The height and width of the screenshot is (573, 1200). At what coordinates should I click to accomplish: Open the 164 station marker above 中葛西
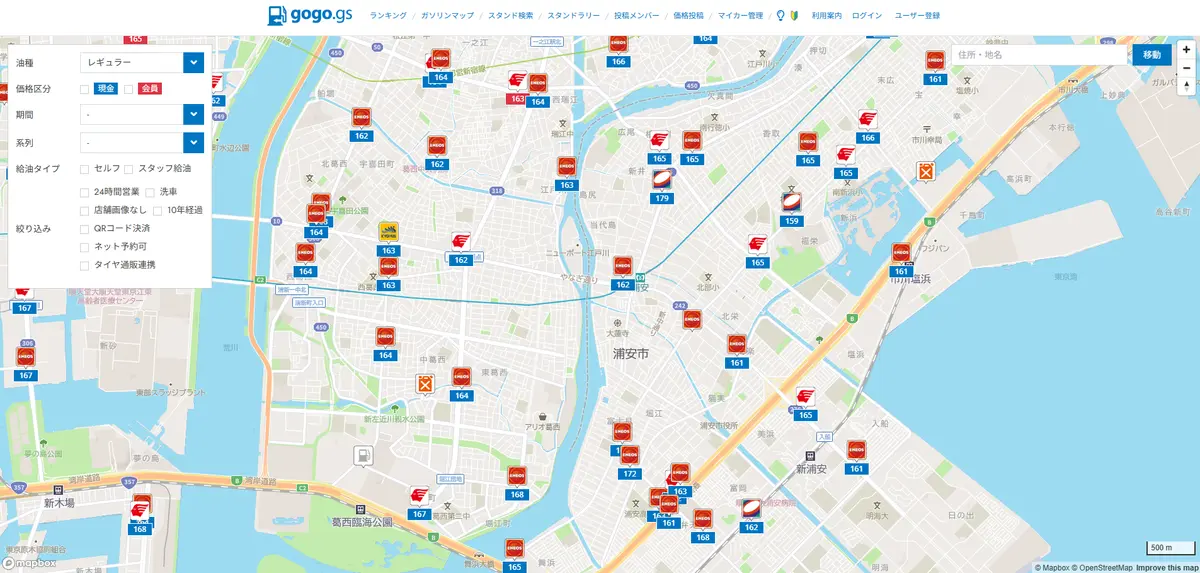pos(386,343)
